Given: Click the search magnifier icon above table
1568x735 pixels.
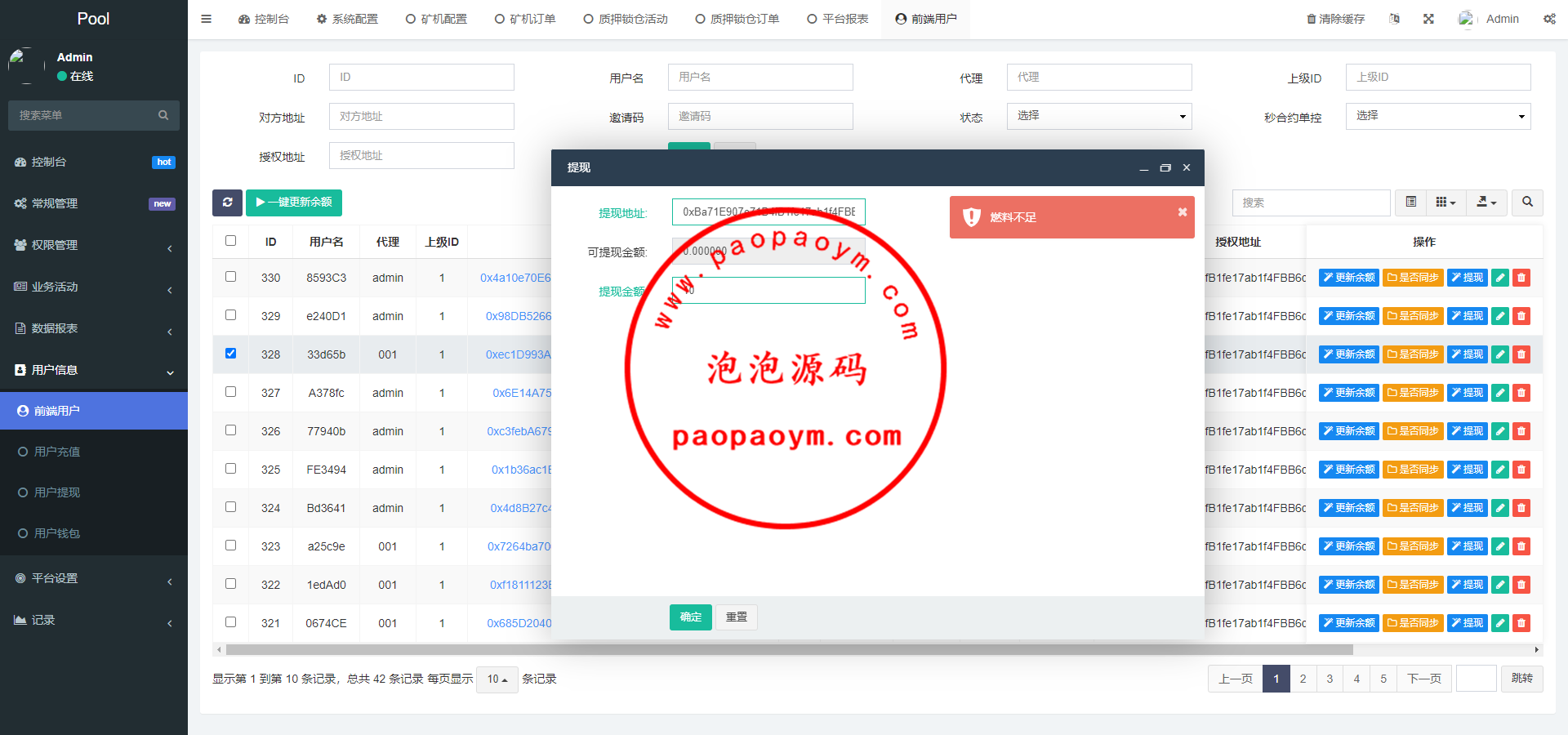Looking at the screenshot, I should click(x=1527, y=203).
